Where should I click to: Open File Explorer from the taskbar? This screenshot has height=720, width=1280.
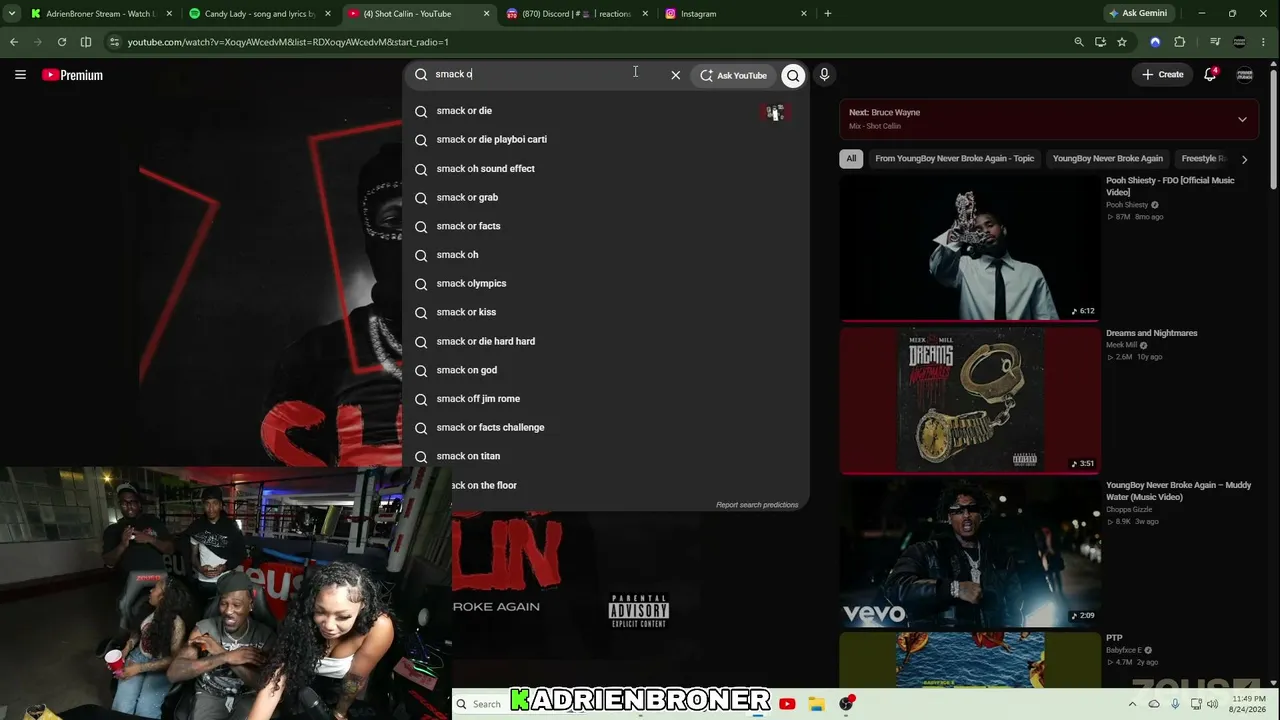pos(816,704)
